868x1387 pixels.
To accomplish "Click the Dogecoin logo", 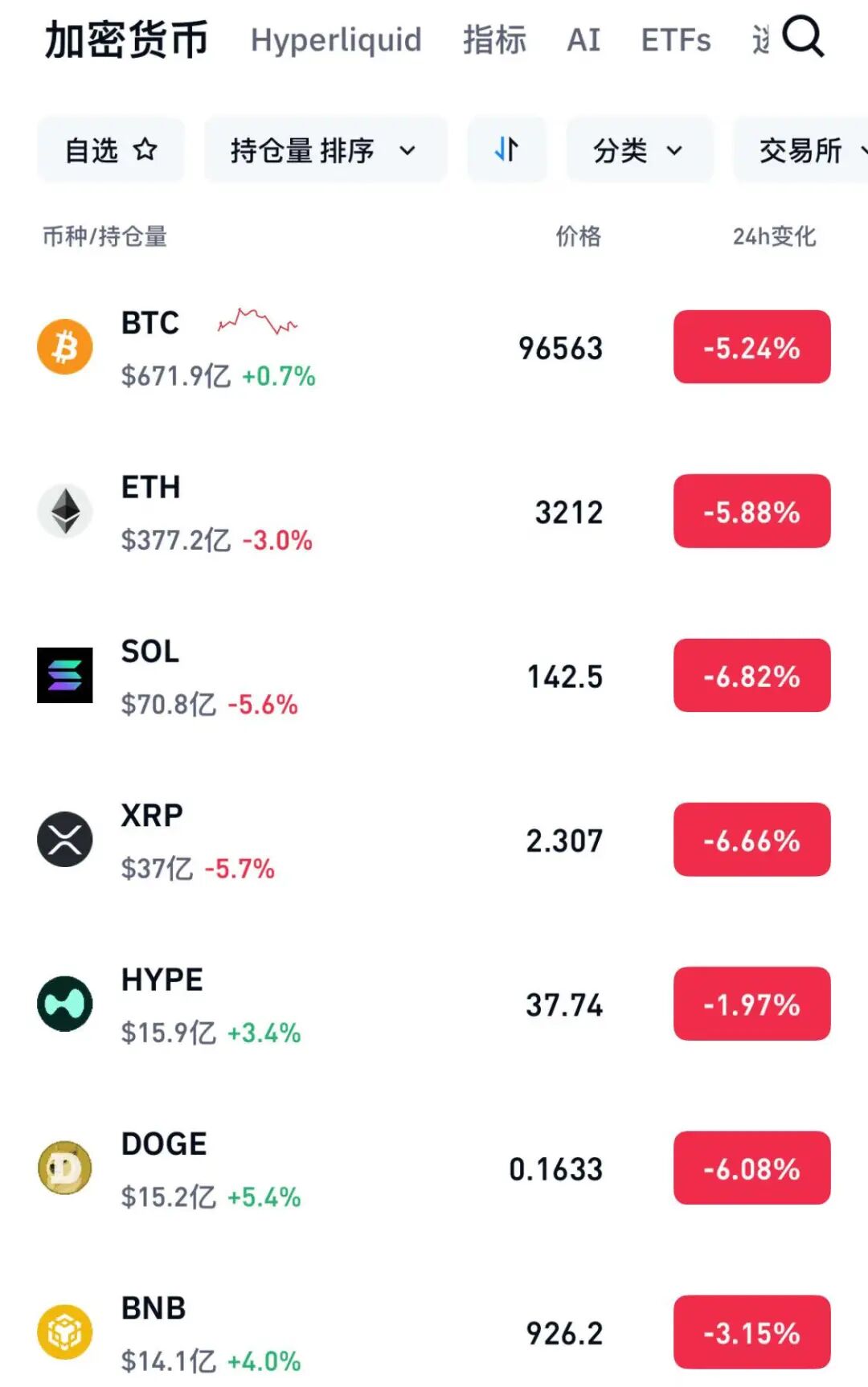I will coord(65,1168).
